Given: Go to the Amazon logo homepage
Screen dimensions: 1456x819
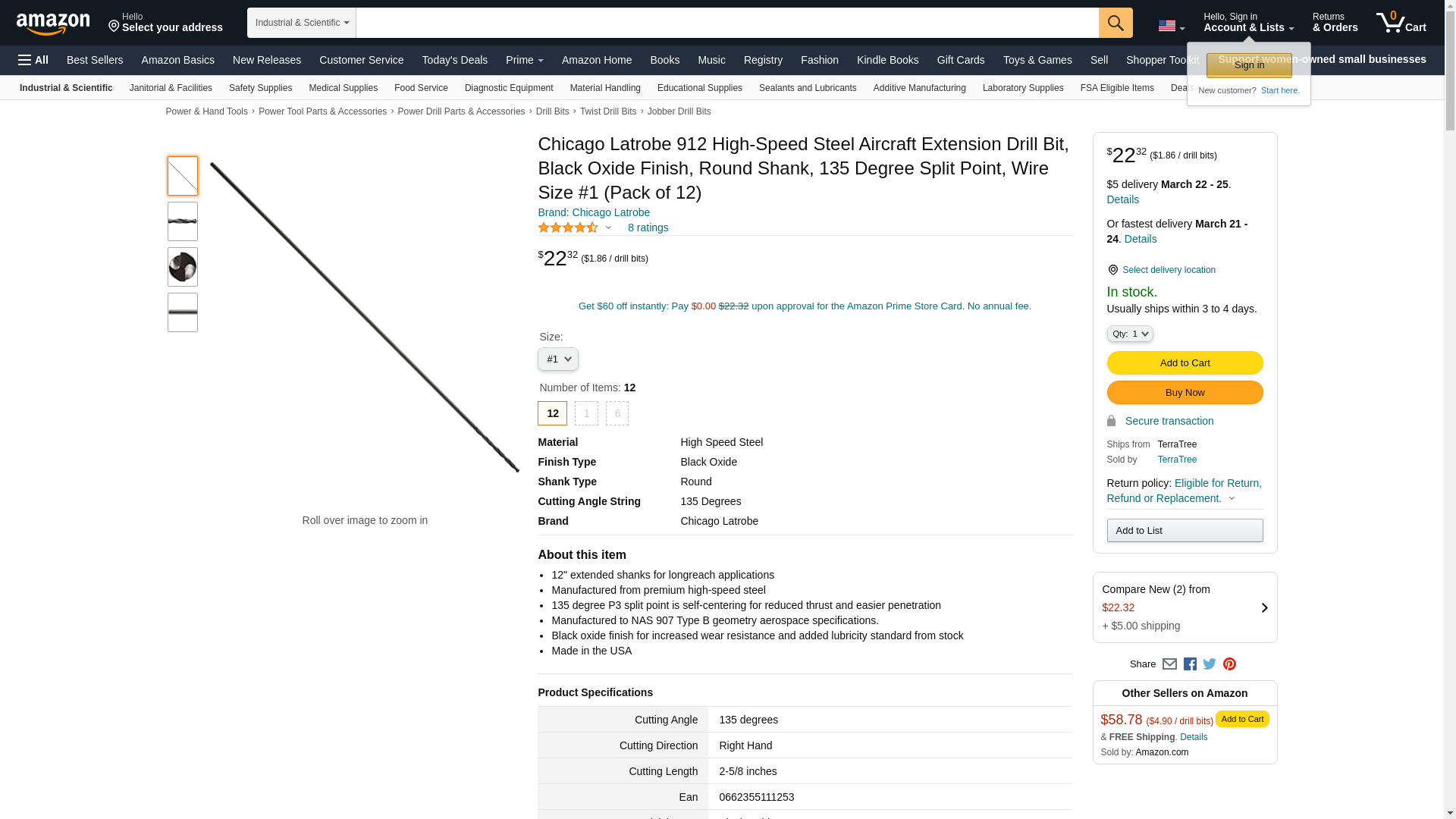Looking at the screenshot, I should coord(53,24).
